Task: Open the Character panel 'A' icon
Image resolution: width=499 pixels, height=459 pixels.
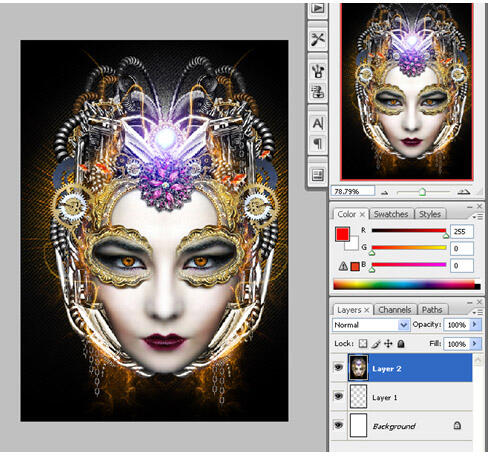Action: tap(317, 124)
